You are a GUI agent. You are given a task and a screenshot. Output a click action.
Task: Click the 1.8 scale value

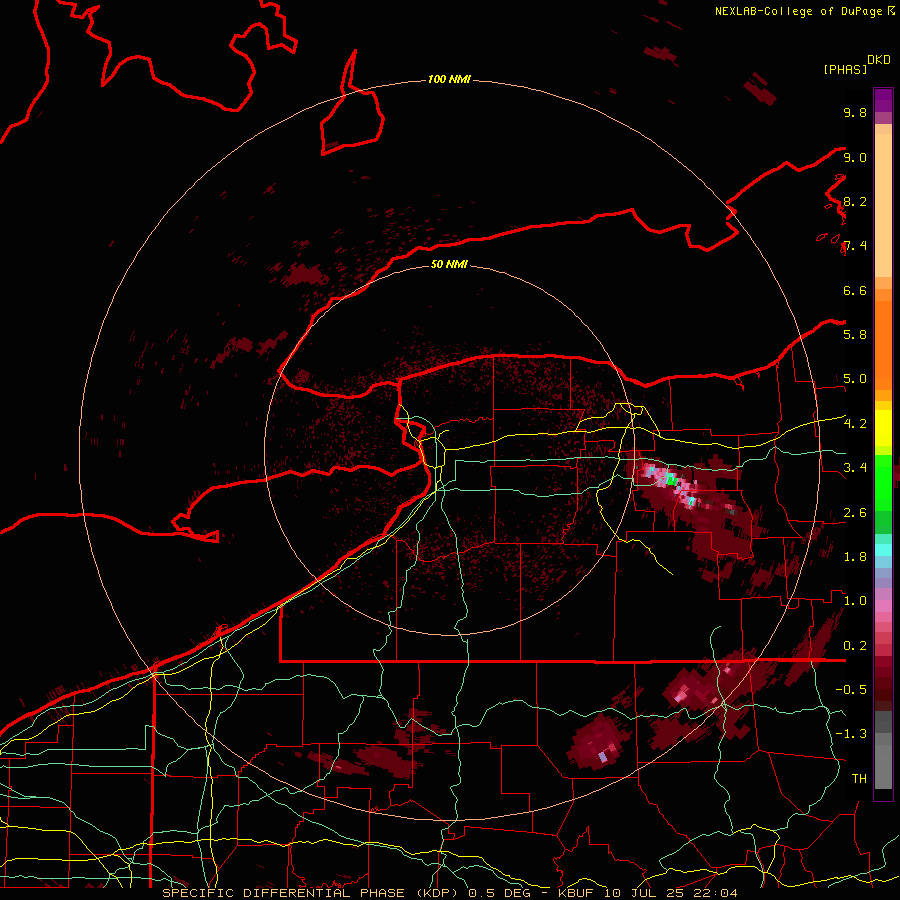pos(855,557)
